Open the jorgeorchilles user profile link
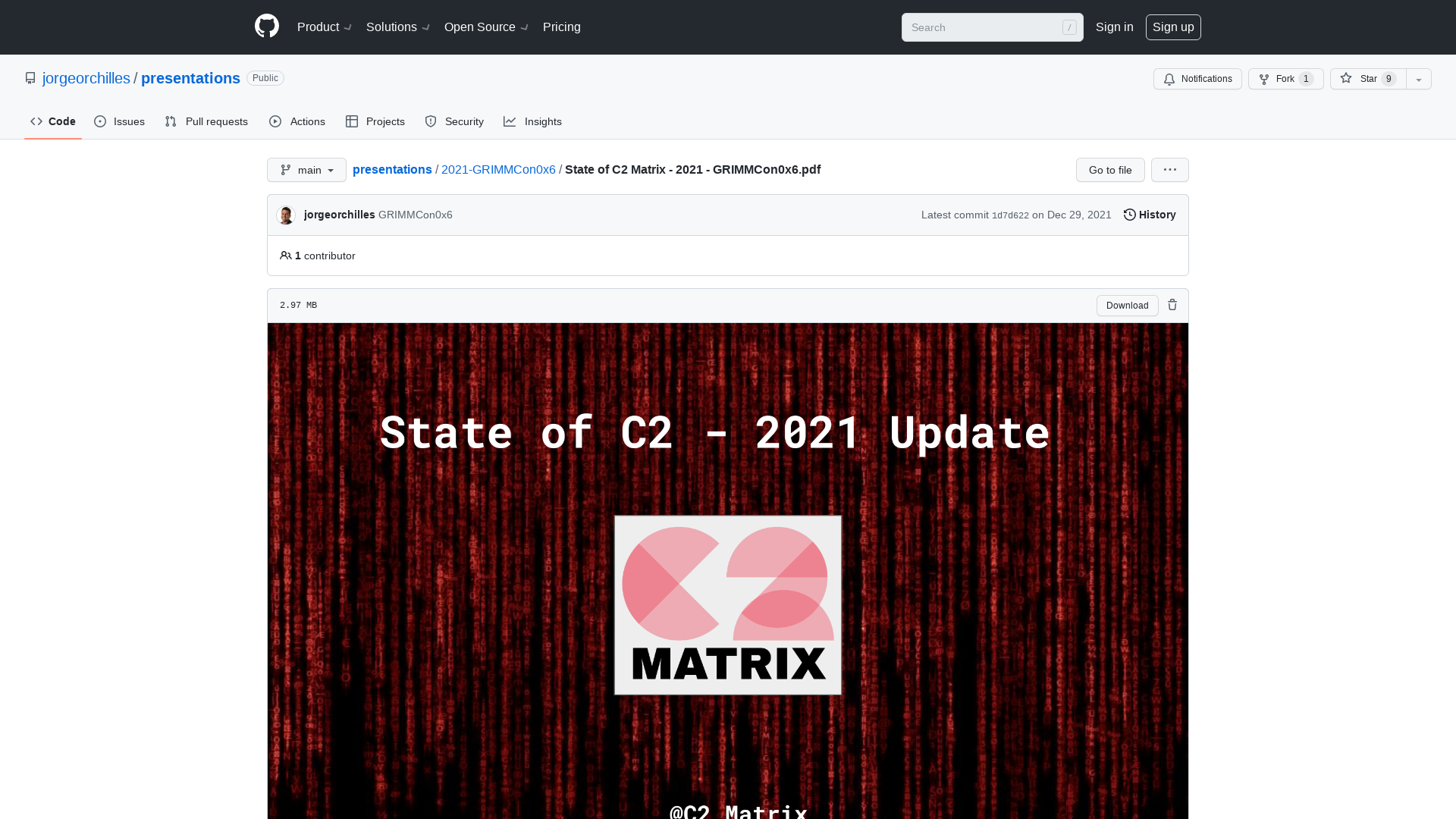Viewport: 1456px width, 819px height. (x=86, y=78)
